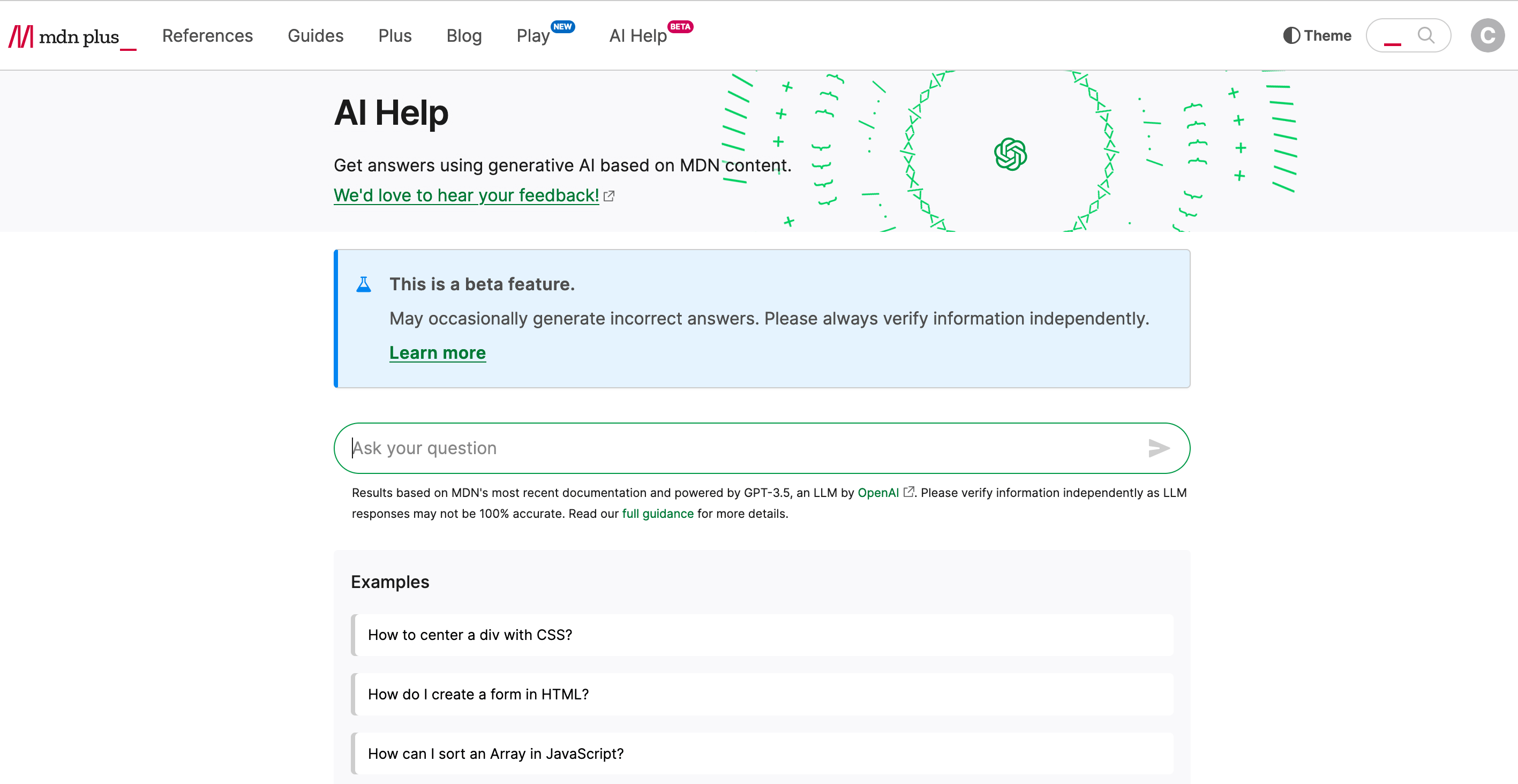This screenshot has height=784, width=1518.
Task: Select example question about centering a div
Action: tap(470, 635)
